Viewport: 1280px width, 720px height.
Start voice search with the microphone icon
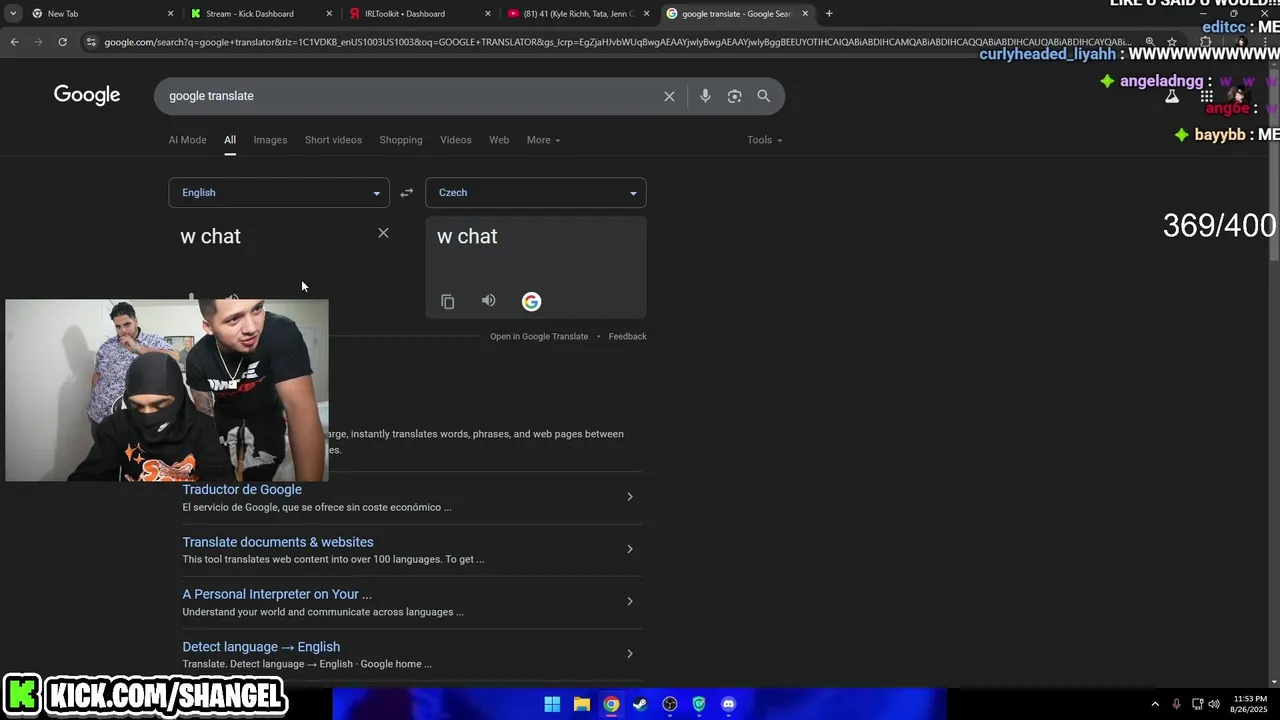click(705, 96)
